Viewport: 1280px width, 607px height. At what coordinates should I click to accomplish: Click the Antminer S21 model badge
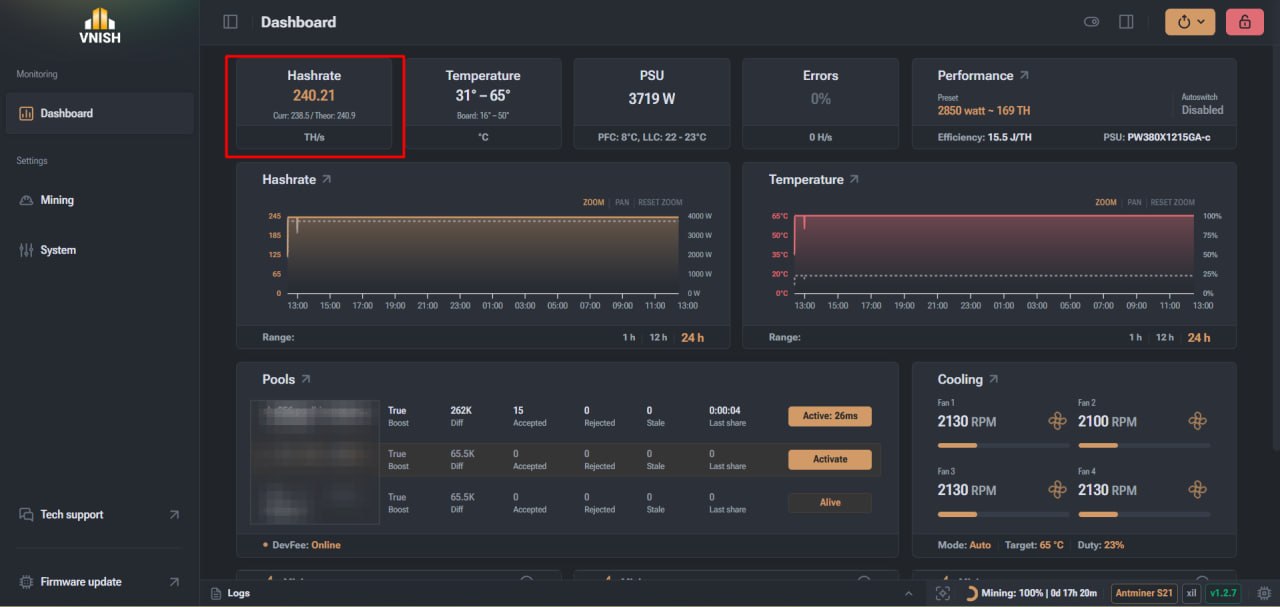(x=1144, y=593)
